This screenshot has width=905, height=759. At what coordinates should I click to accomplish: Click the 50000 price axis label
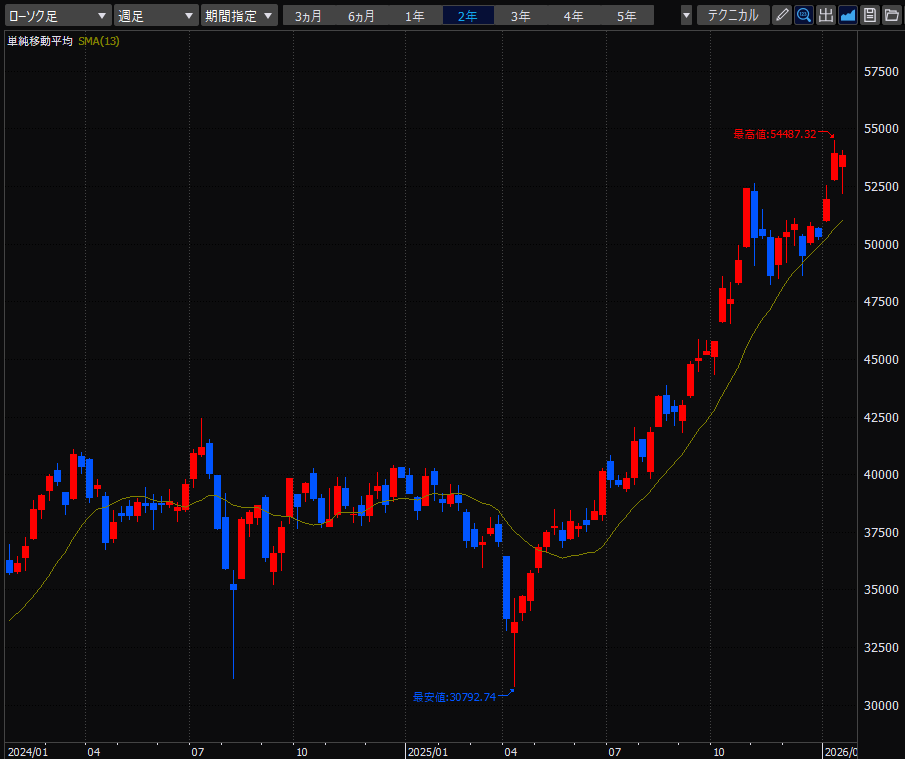click(881, 245)
